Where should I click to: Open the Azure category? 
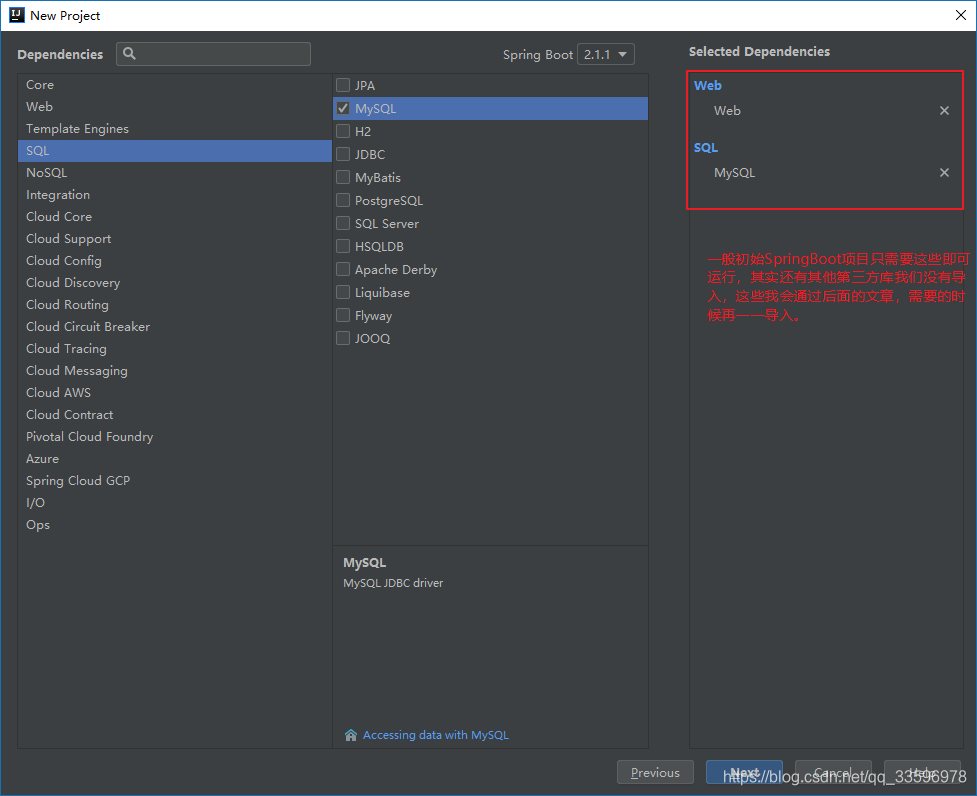coord(174,458)
